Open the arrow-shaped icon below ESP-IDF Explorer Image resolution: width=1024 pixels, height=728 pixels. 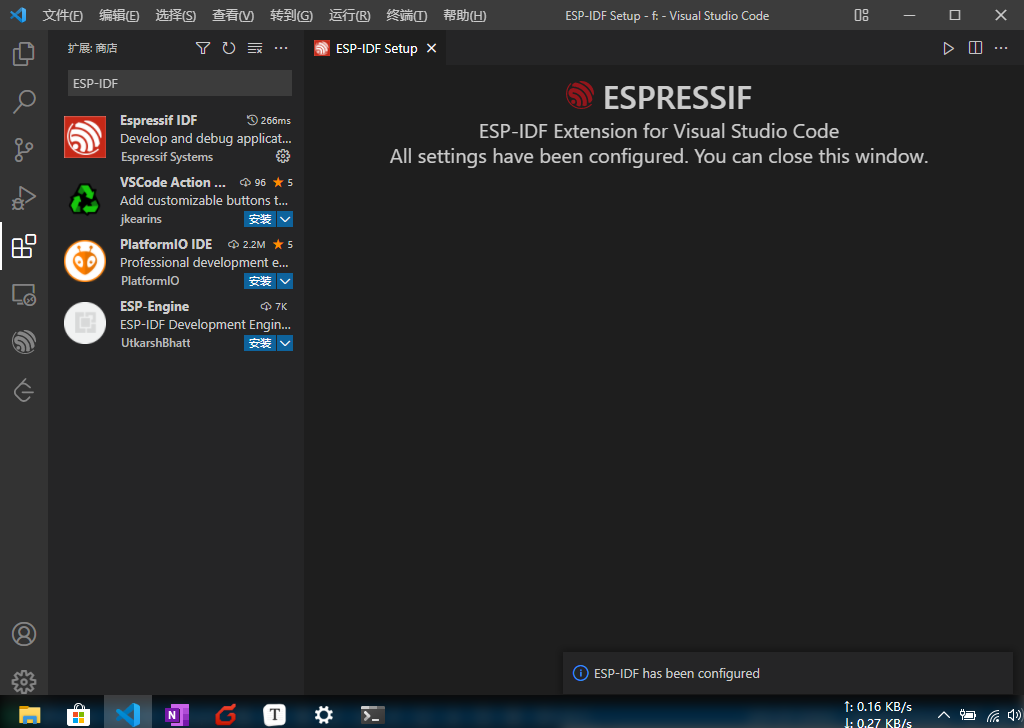pyautogui.click(x=24, y=390)
